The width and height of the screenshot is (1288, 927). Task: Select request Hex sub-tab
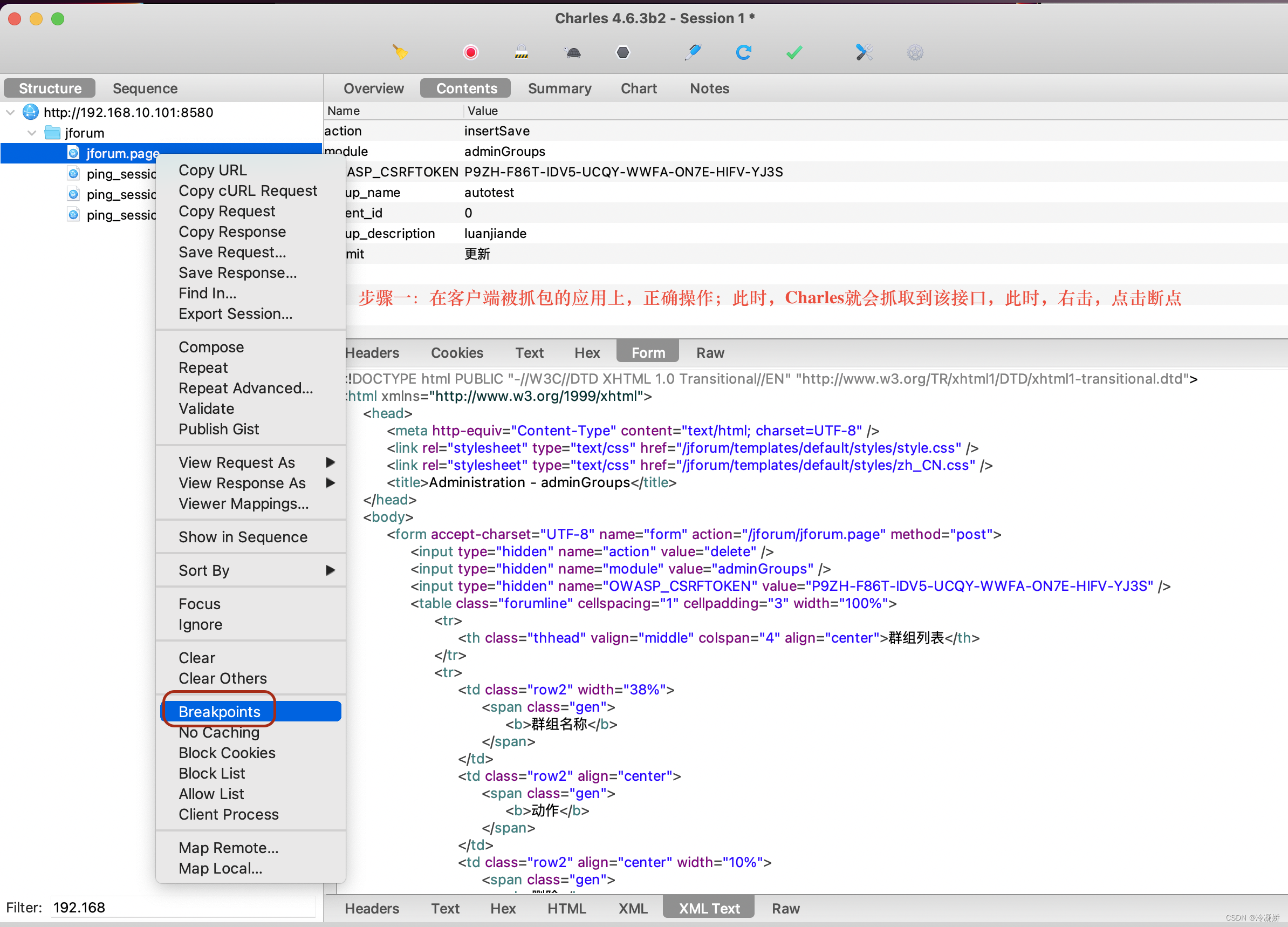point(587,353)
